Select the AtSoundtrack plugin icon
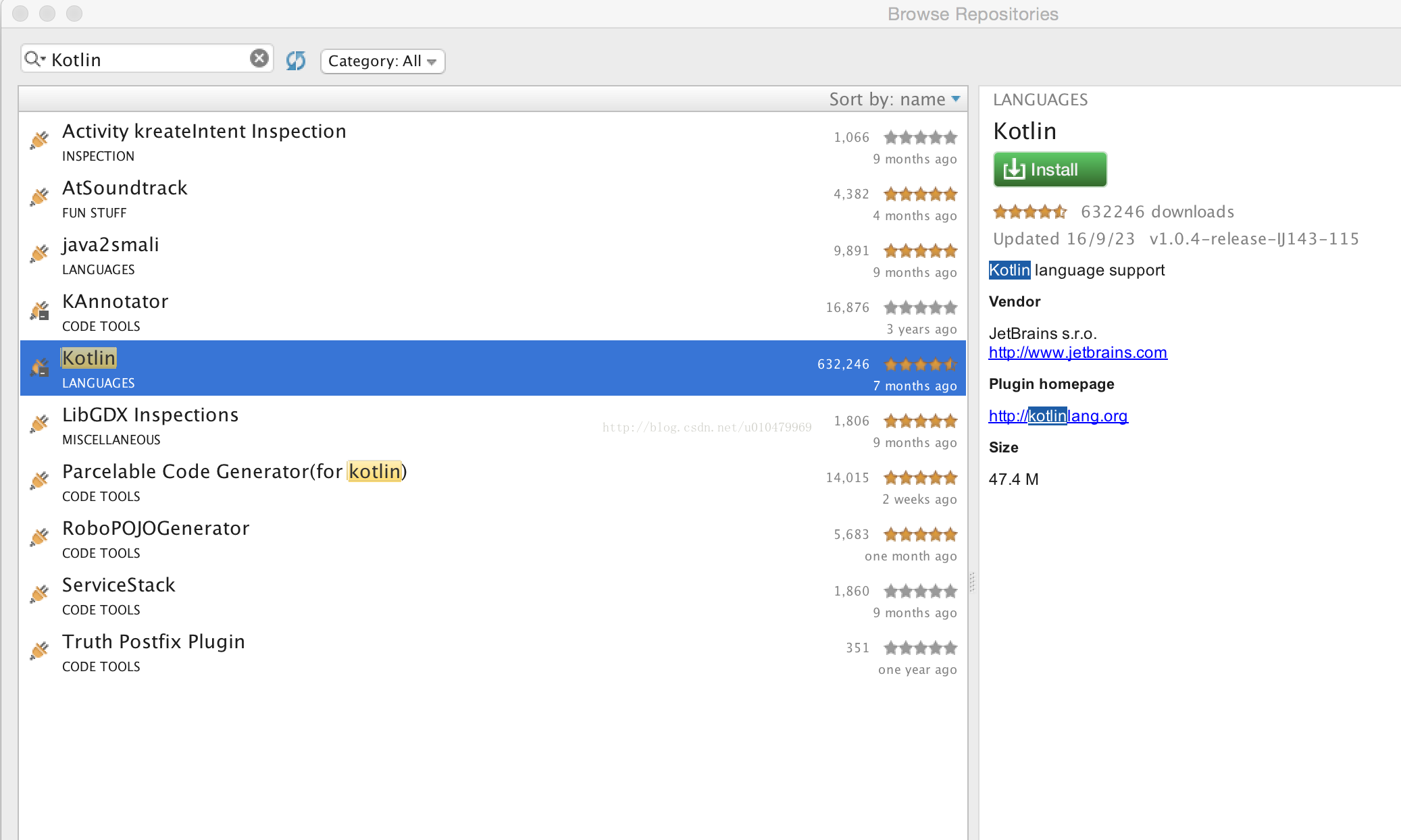The image size is (1401, 840). [x=39, y=196]
